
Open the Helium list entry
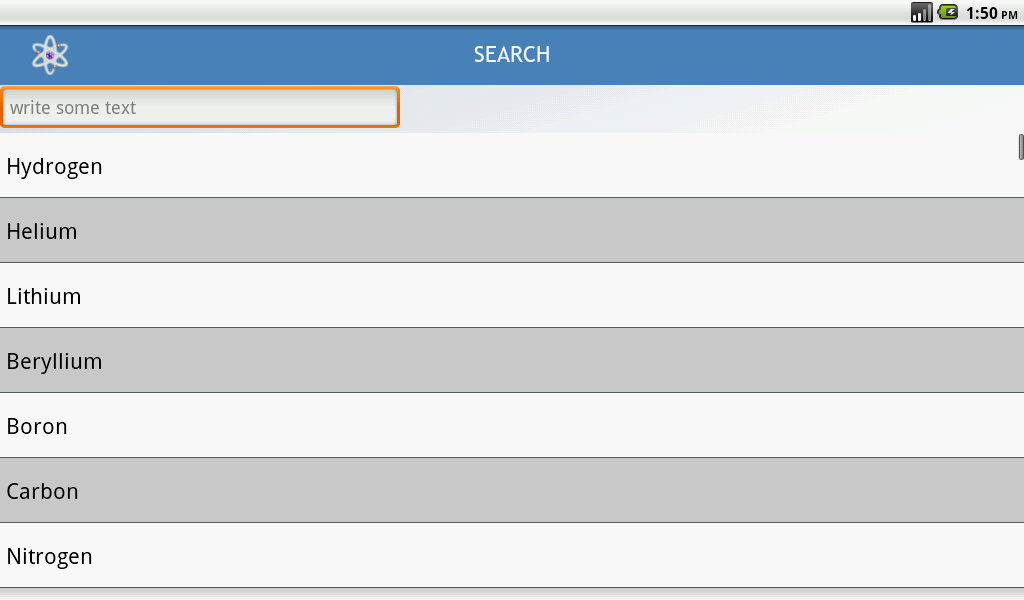[x=512, y=230]
